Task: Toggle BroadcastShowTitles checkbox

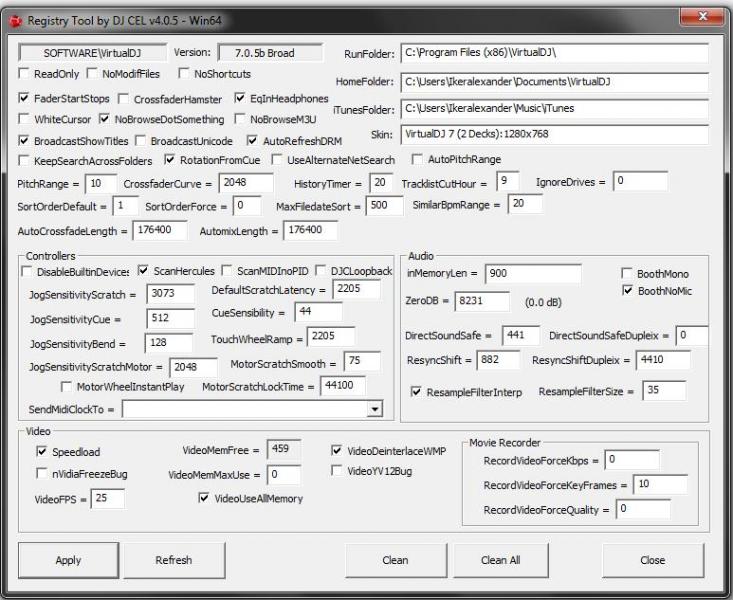Action: tap(23, 140)
